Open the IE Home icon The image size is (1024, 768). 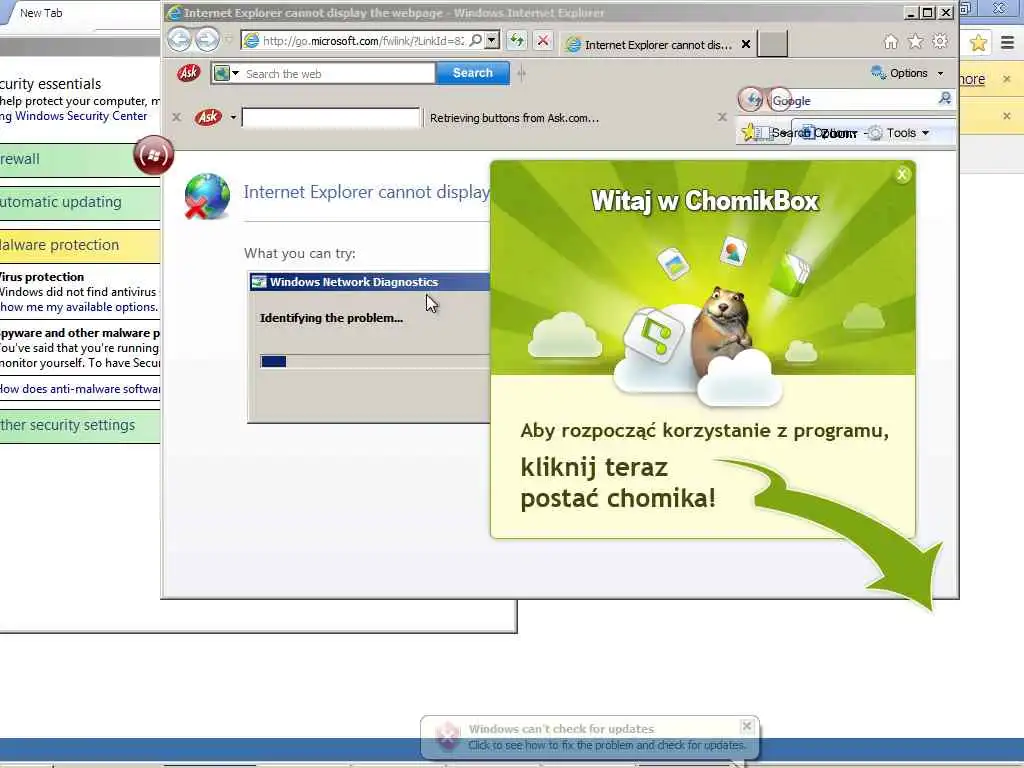(x=891, y=42)
